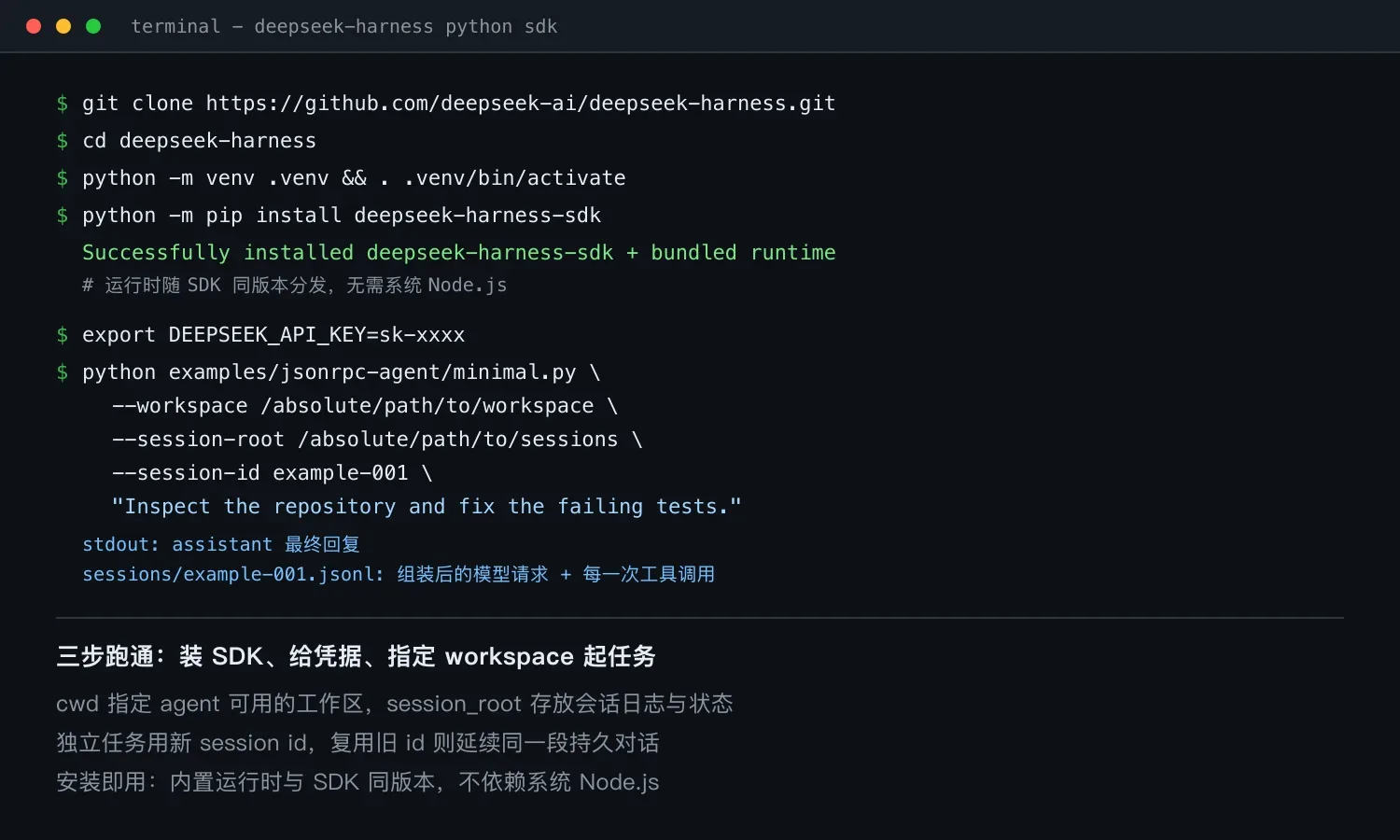Open the github.com/deepseek-ai/deepseek-harness.git URL
This screenshot has width=1400, height=840.
[x=521, y=104]
